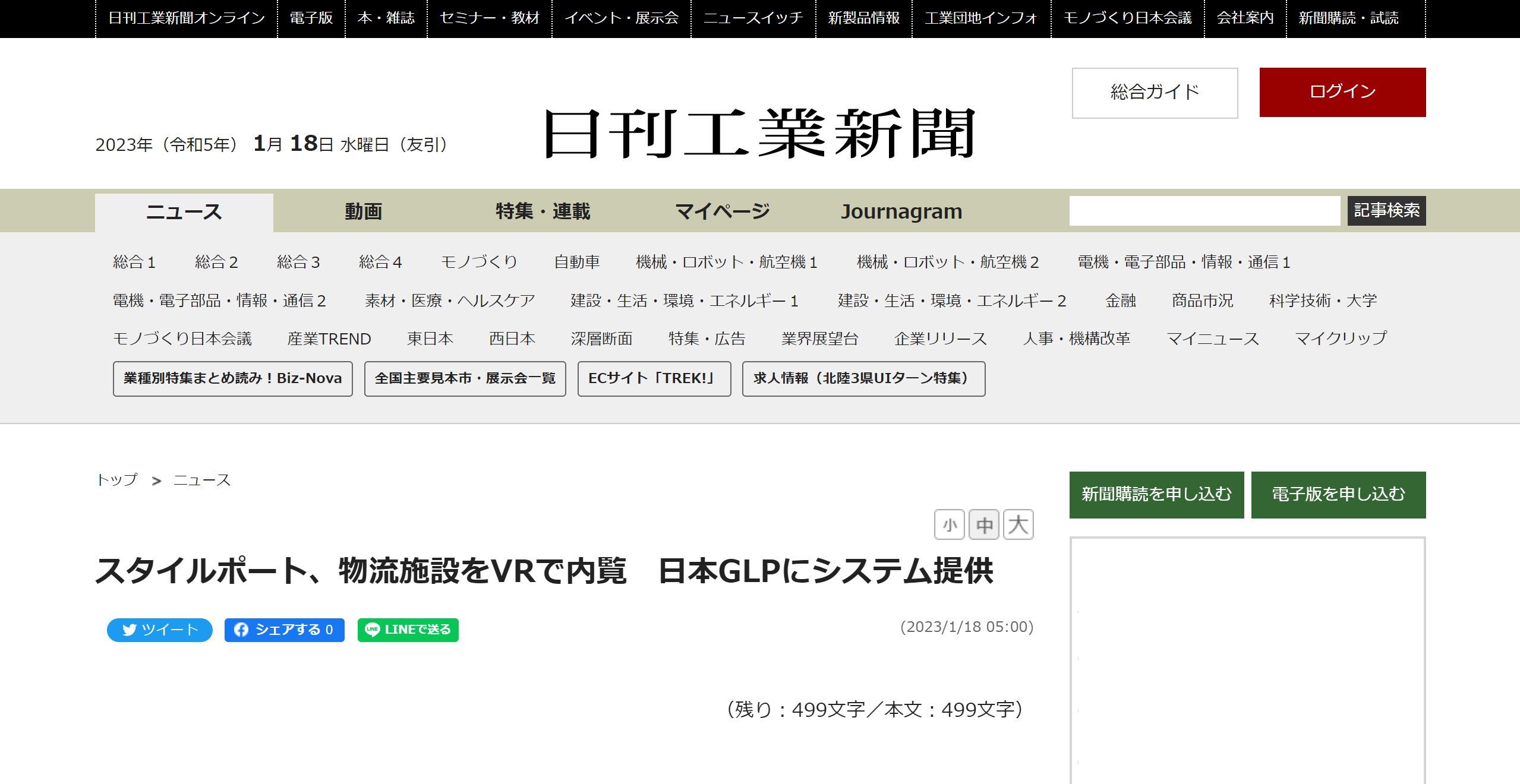
Task: Click the article search input field
Action: [x=1204, y=211]
